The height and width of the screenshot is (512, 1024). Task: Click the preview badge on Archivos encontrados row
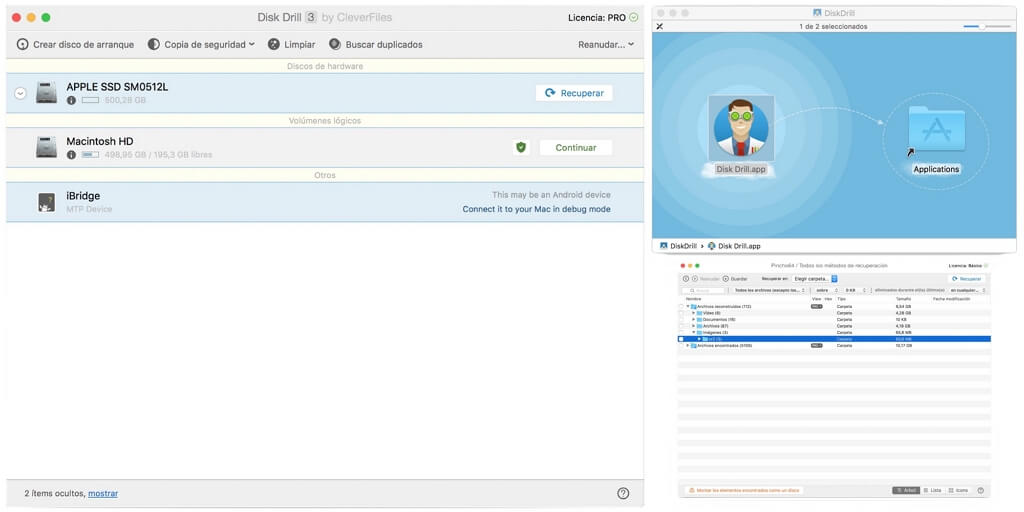coord(816,345)
